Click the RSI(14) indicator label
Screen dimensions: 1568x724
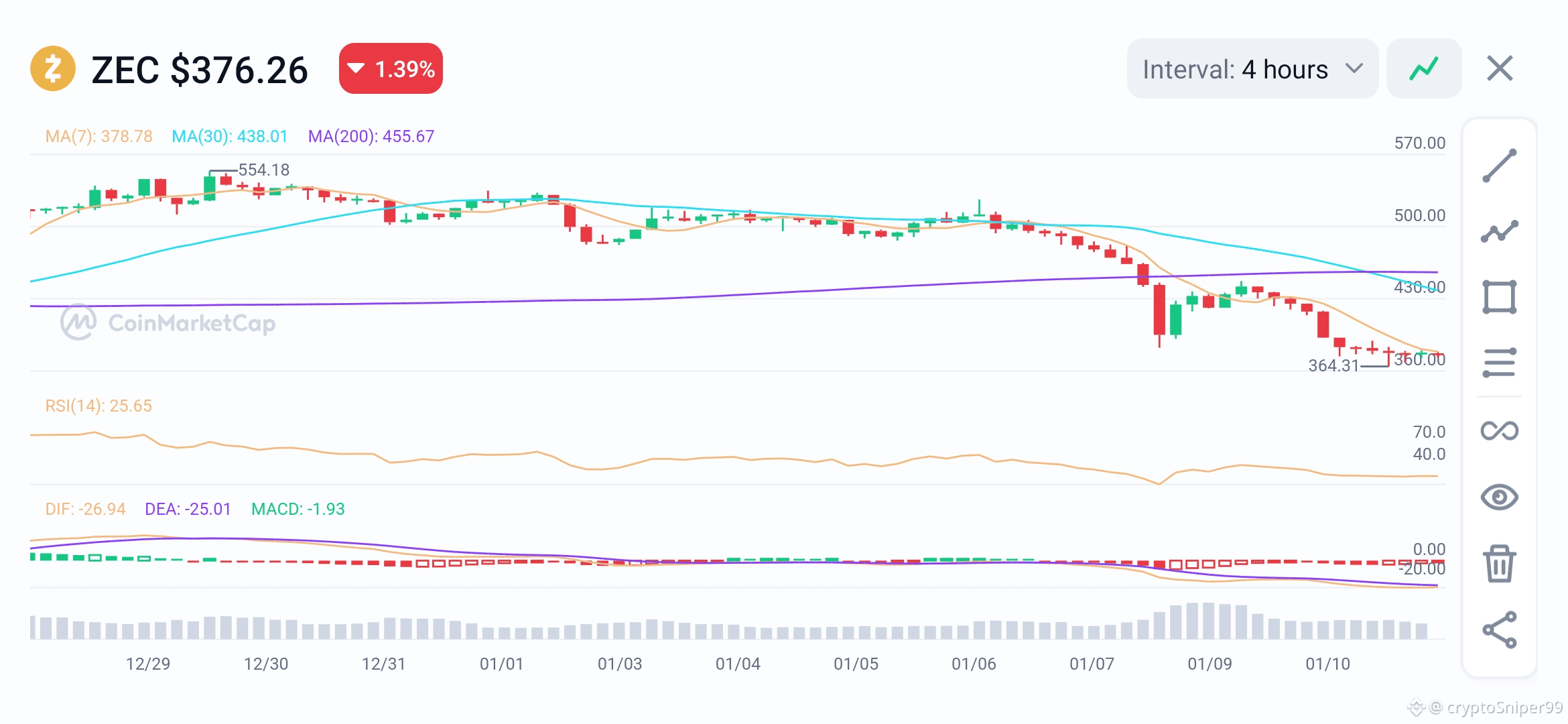pyautogui.click(x=99, y=406)
